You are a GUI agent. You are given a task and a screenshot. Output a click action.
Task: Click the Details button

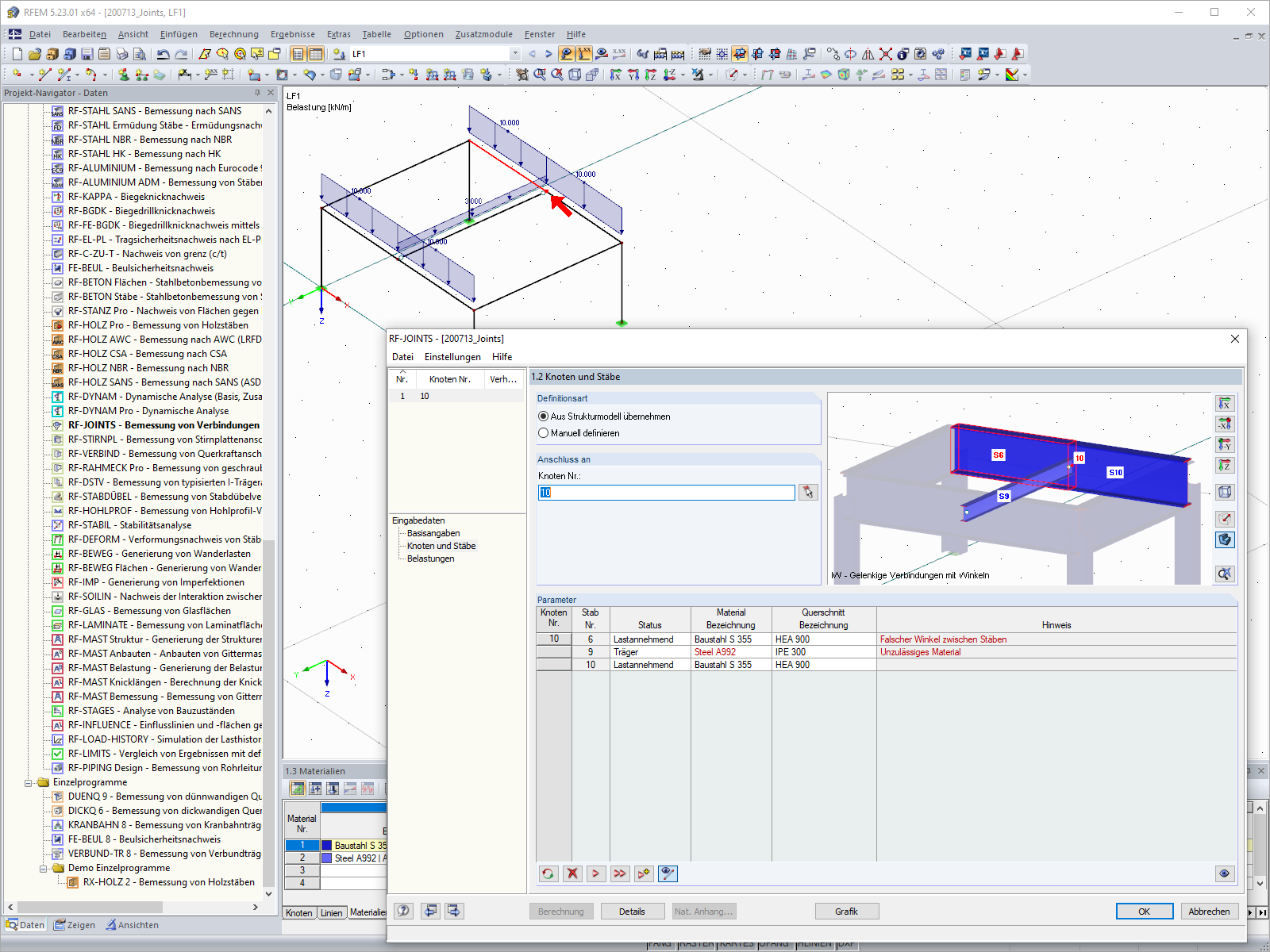[x=633, y=911]
